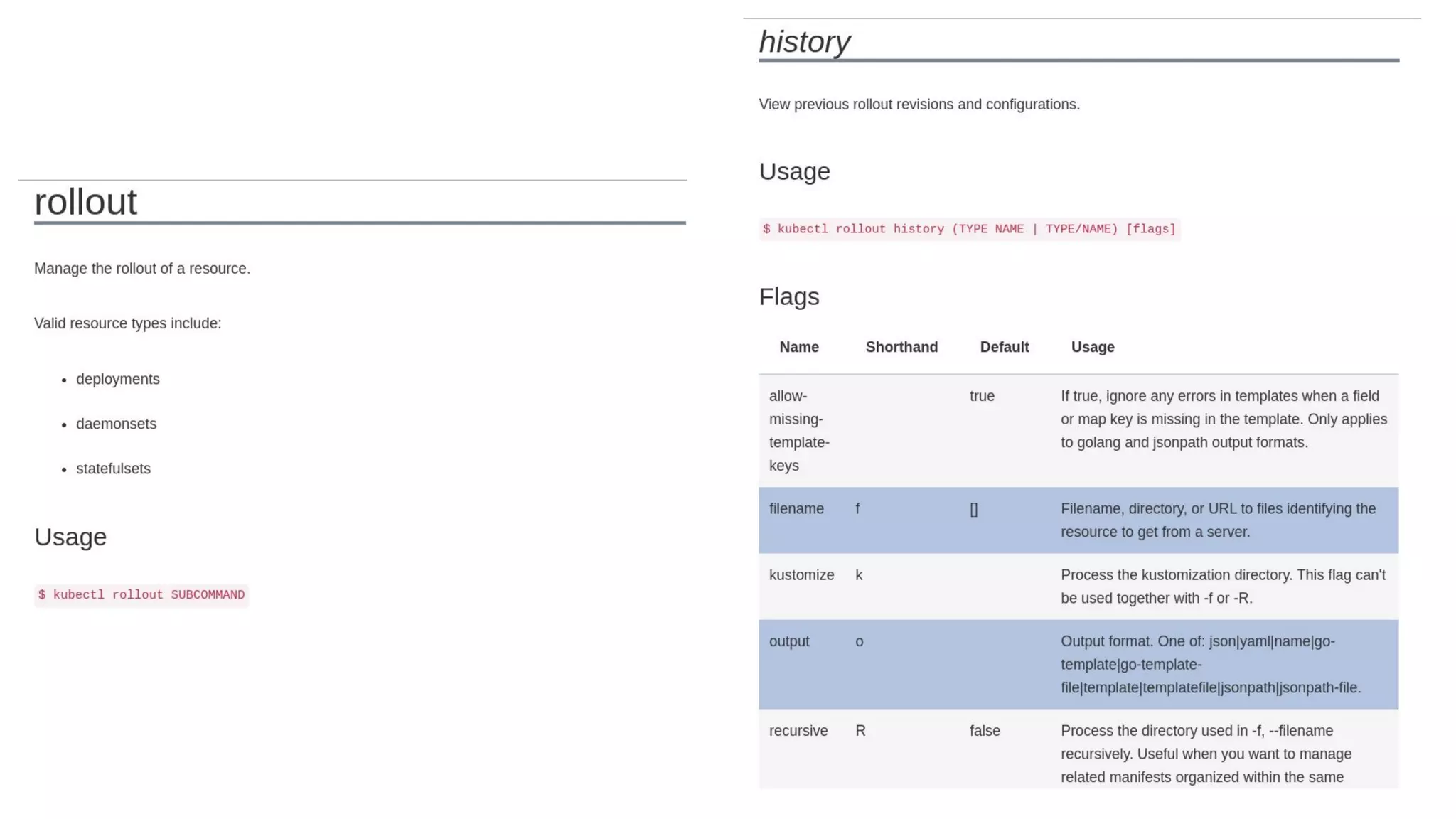The width and height of the screenshot is (1456, 819).
Task: Select the 'daemonsets' list item
Action: click(x=116, y=424)
